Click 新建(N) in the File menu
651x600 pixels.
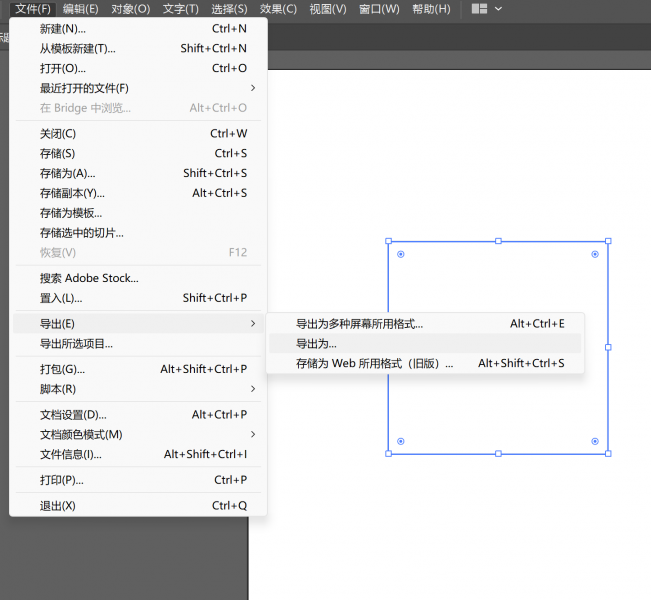tap(62, 28)
